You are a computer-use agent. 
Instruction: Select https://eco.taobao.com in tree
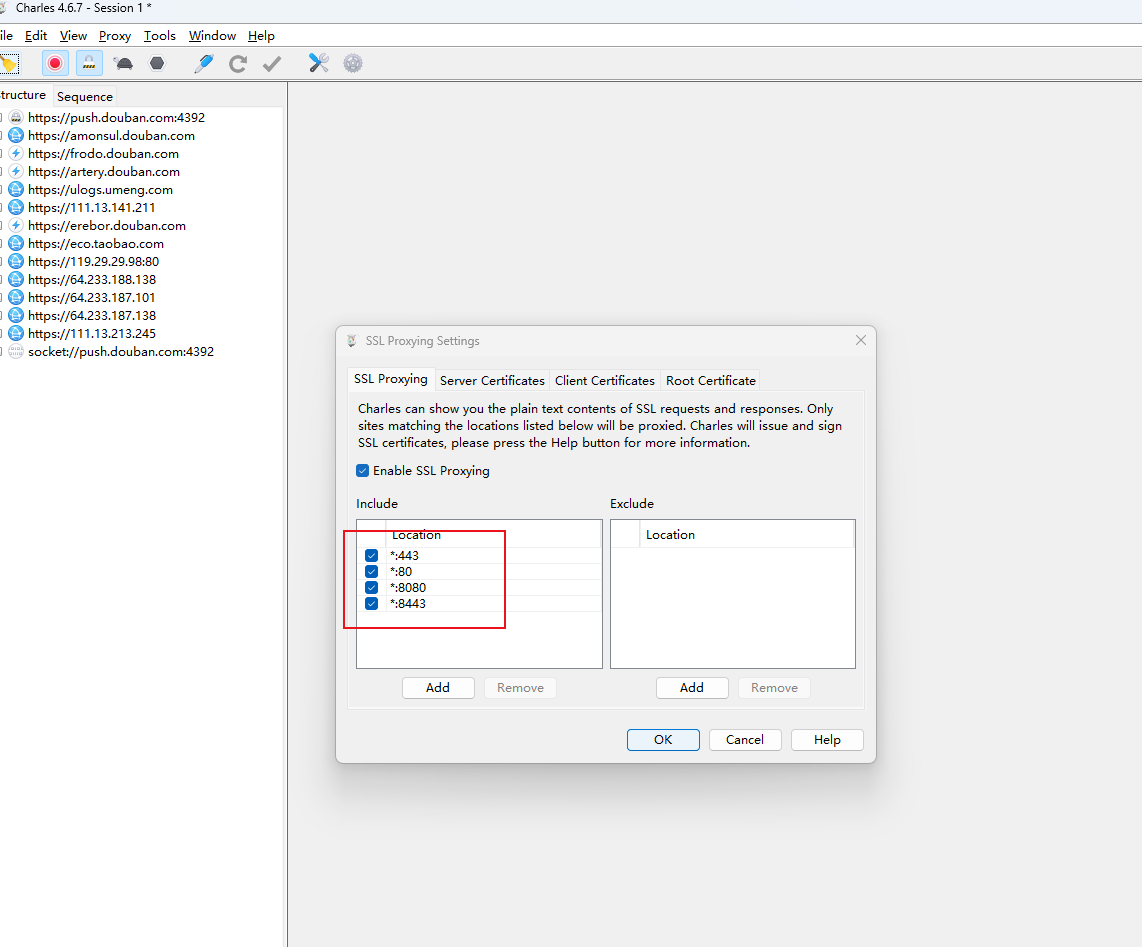[x=96, y=243]
